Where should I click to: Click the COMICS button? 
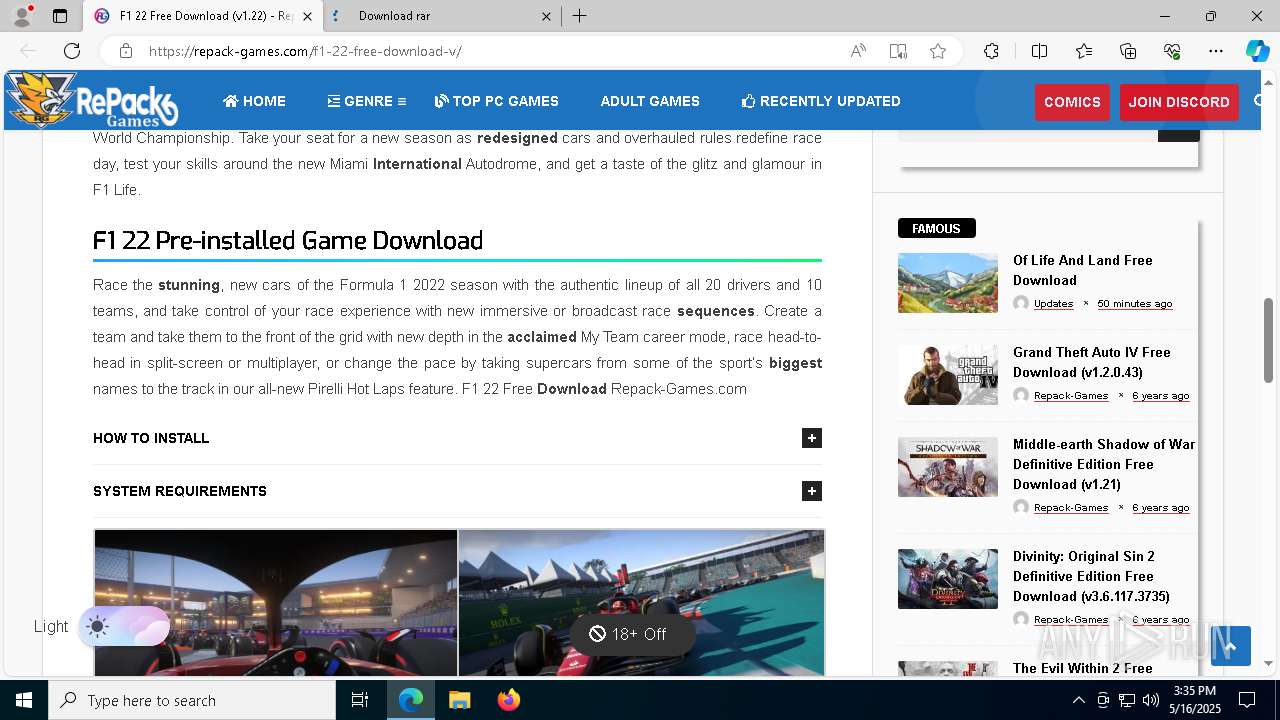[1072, 102]
